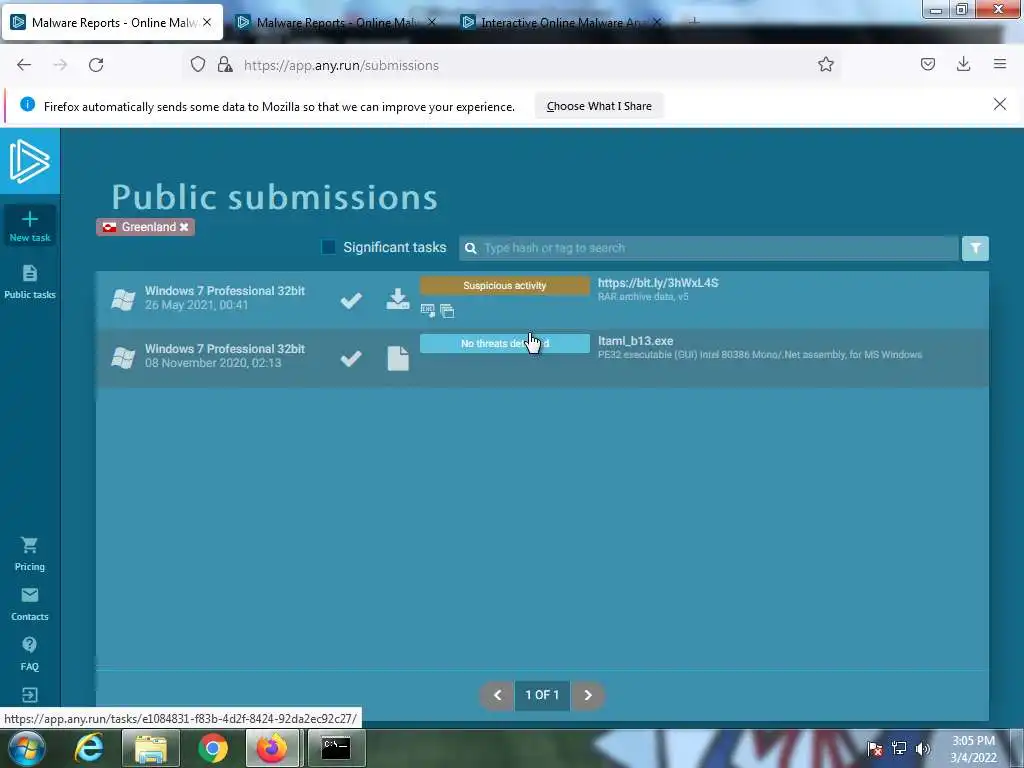
Task: Open Public tasks in sidebar
Action: point(29,282)
